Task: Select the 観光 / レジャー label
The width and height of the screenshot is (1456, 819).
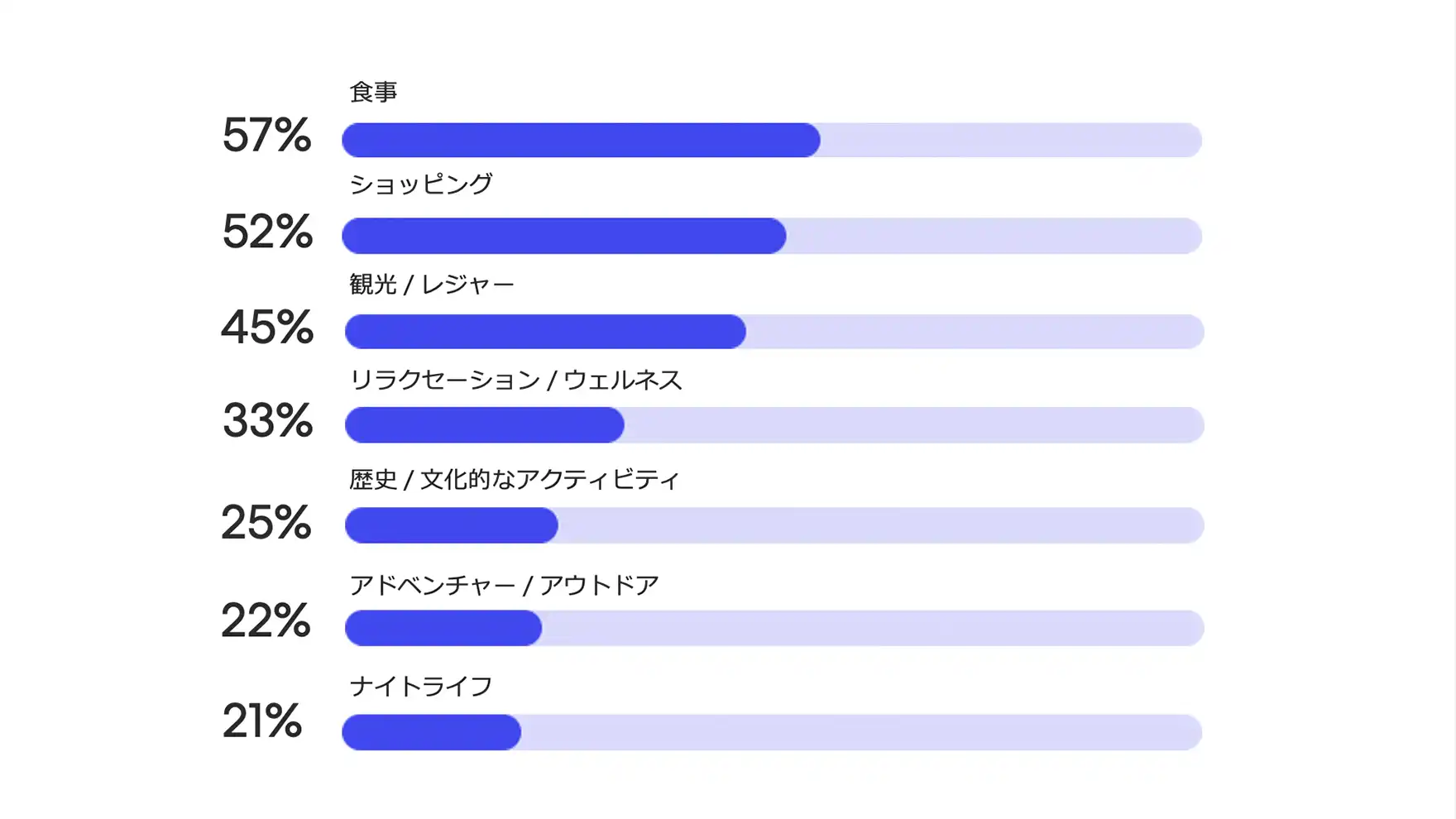Action: (x=431, y=285)
